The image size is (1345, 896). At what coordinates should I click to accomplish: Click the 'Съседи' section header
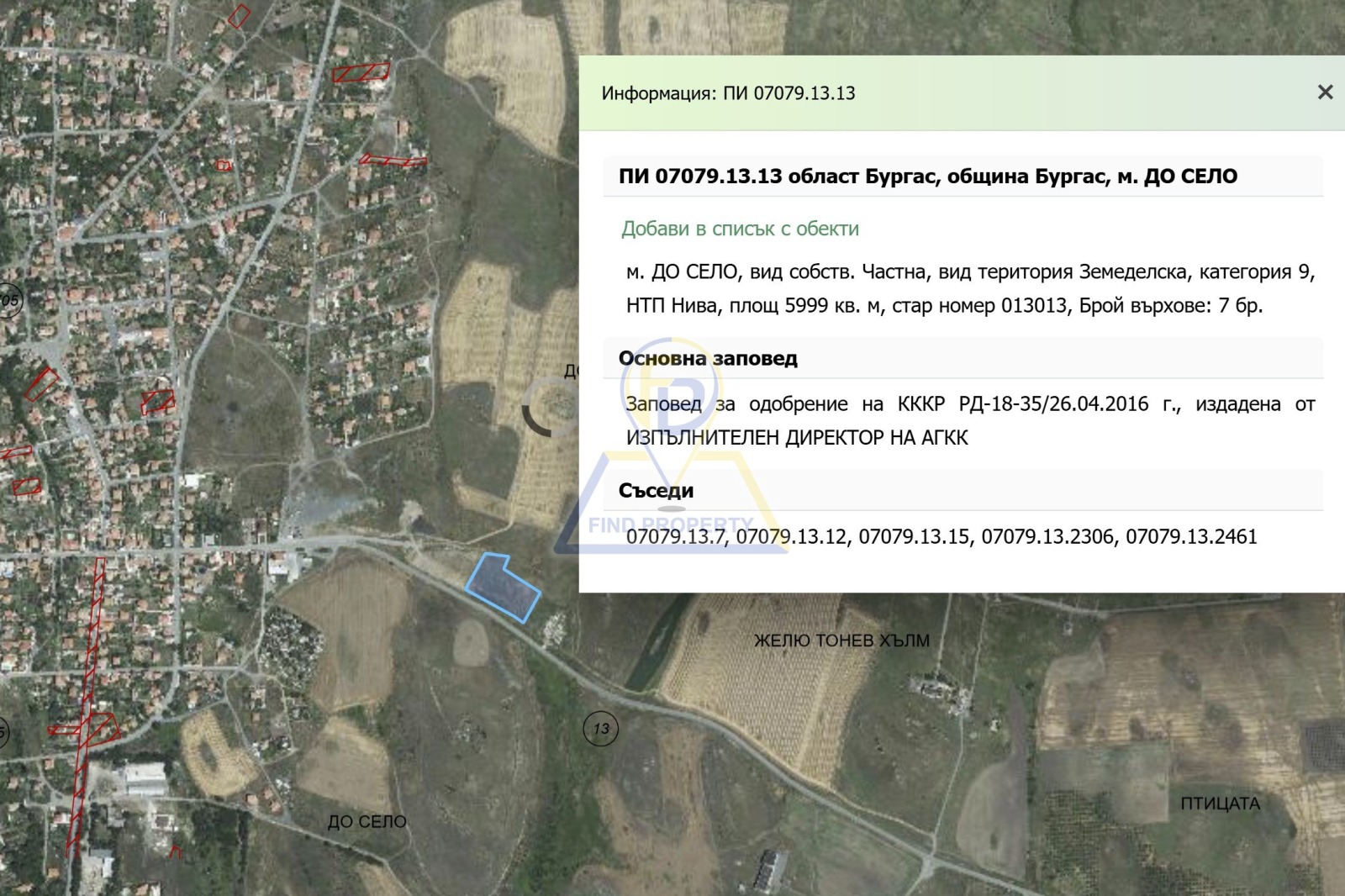click(656, 491)
